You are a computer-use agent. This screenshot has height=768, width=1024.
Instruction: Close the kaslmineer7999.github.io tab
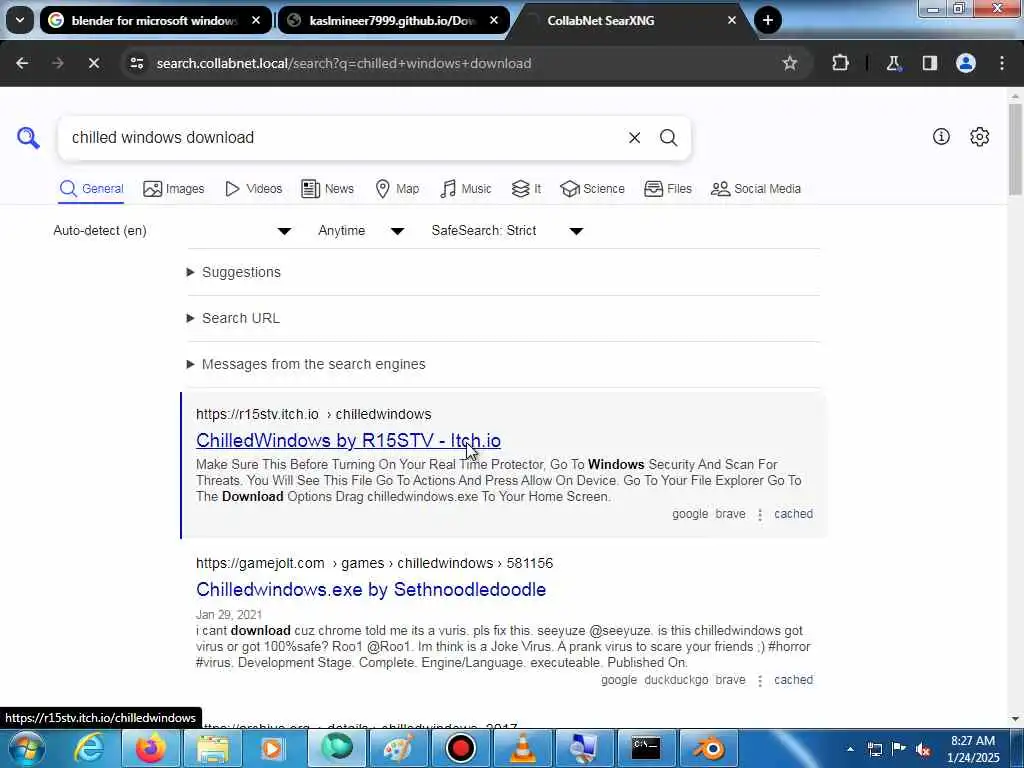[494, 20]
